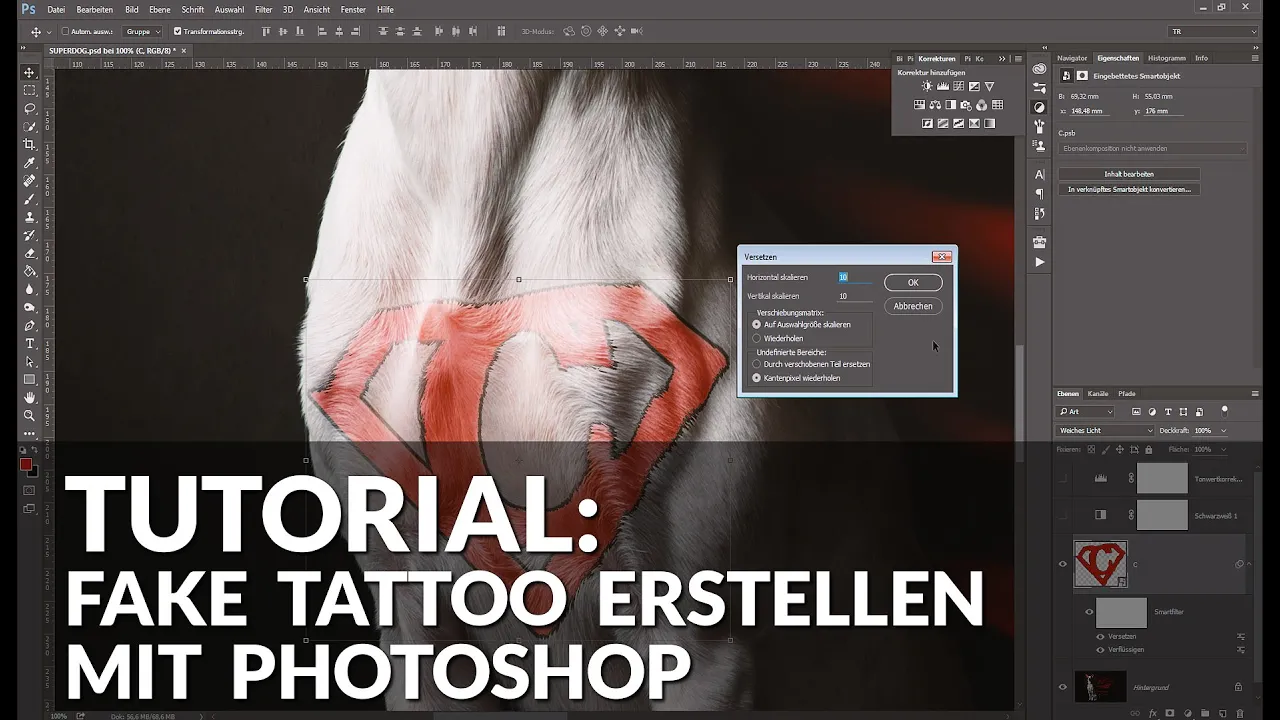Viewport: 1280px width, 720px height.
Task: Open the Actions play panel icon
Action: click(1039, 262)
